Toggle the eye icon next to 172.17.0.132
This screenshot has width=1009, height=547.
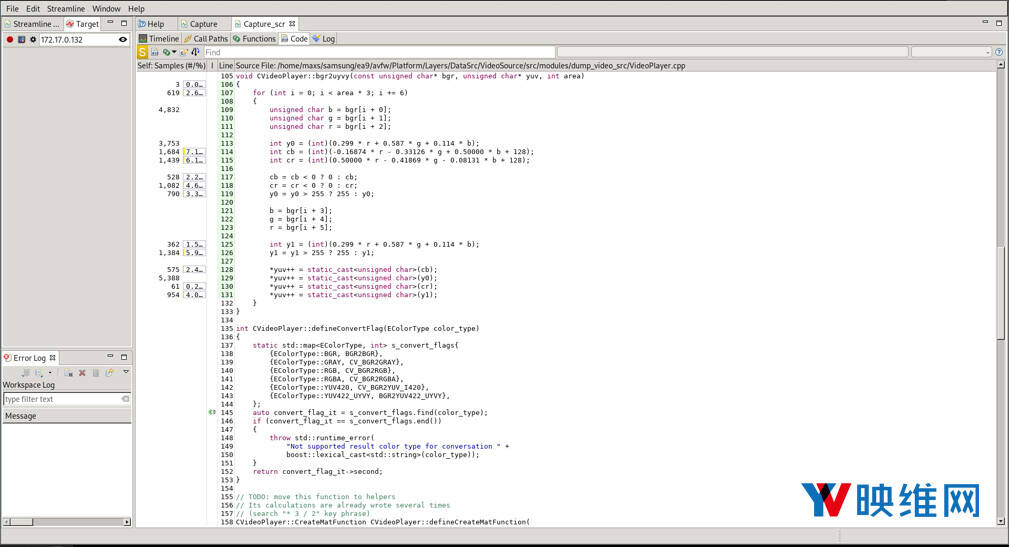coord(123,40)
